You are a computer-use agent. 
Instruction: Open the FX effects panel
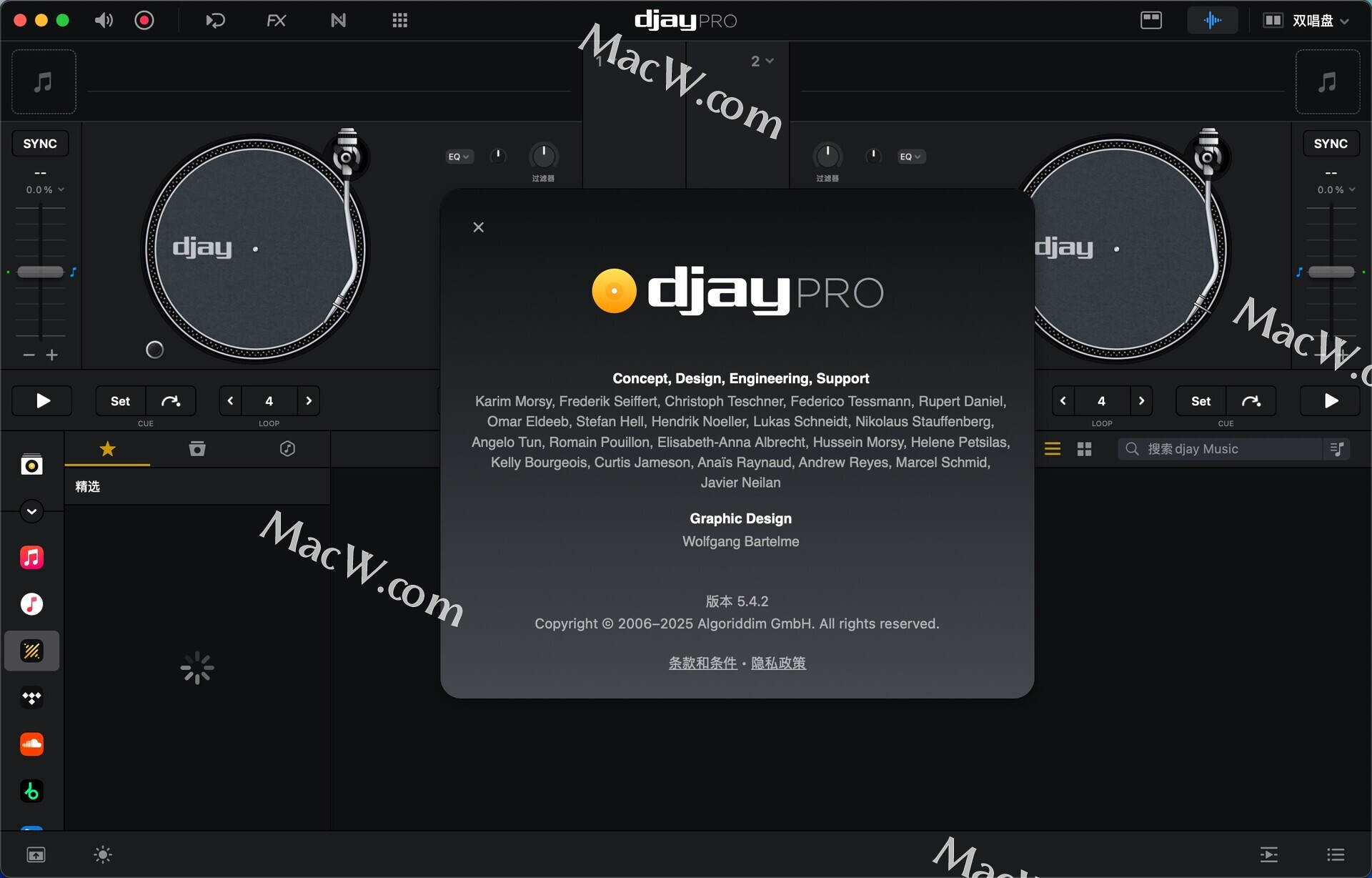[277, 20]
